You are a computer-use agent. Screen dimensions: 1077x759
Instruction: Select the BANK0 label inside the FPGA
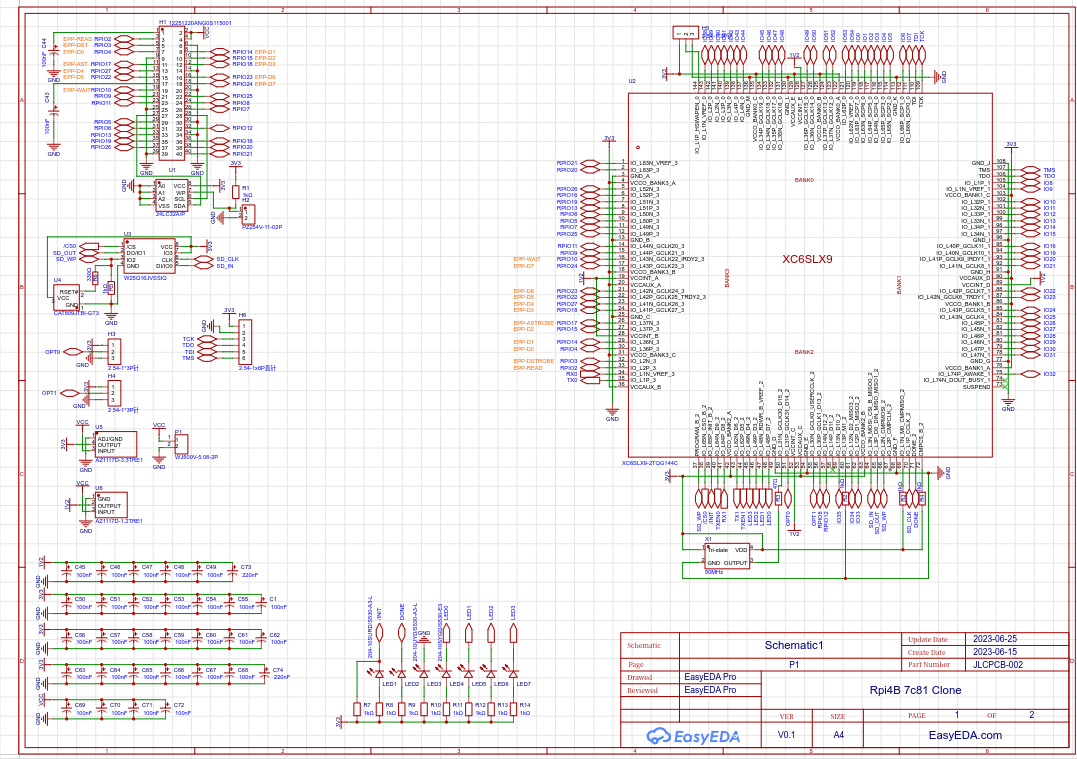point(804,180)
